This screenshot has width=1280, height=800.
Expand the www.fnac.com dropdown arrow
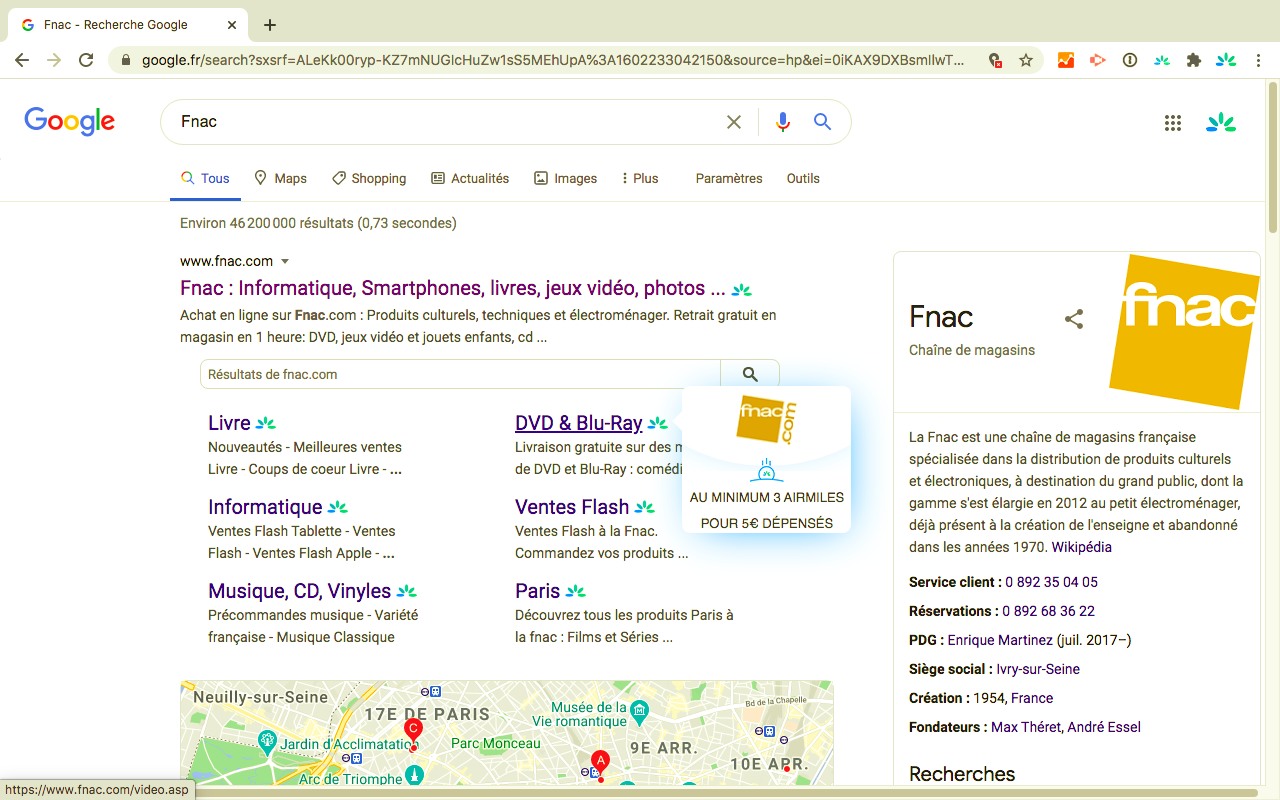pos(285,262)
